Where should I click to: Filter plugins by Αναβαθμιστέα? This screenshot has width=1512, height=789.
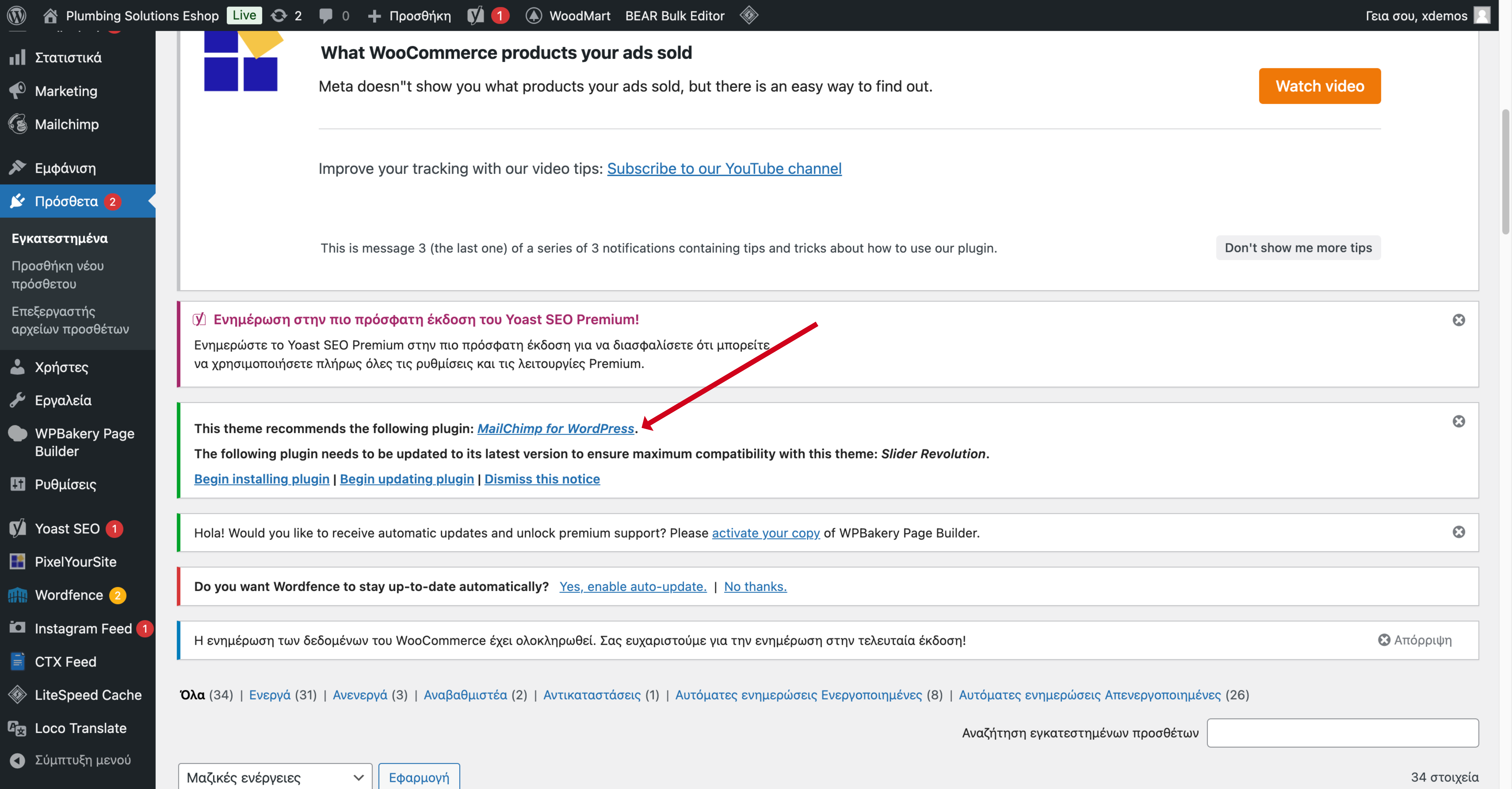coord(465,695)
